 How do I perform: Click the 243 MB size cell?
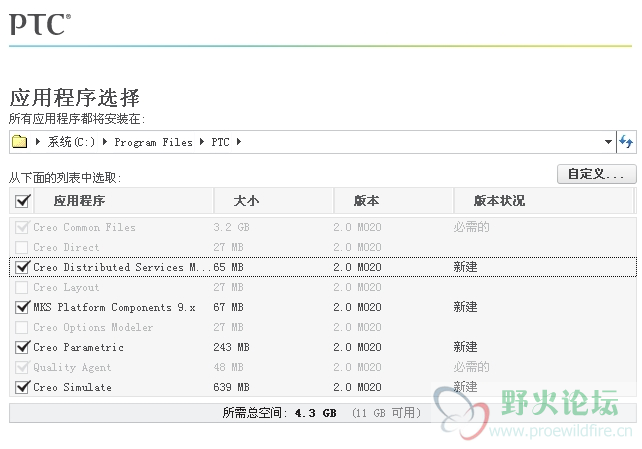(231, 347)
